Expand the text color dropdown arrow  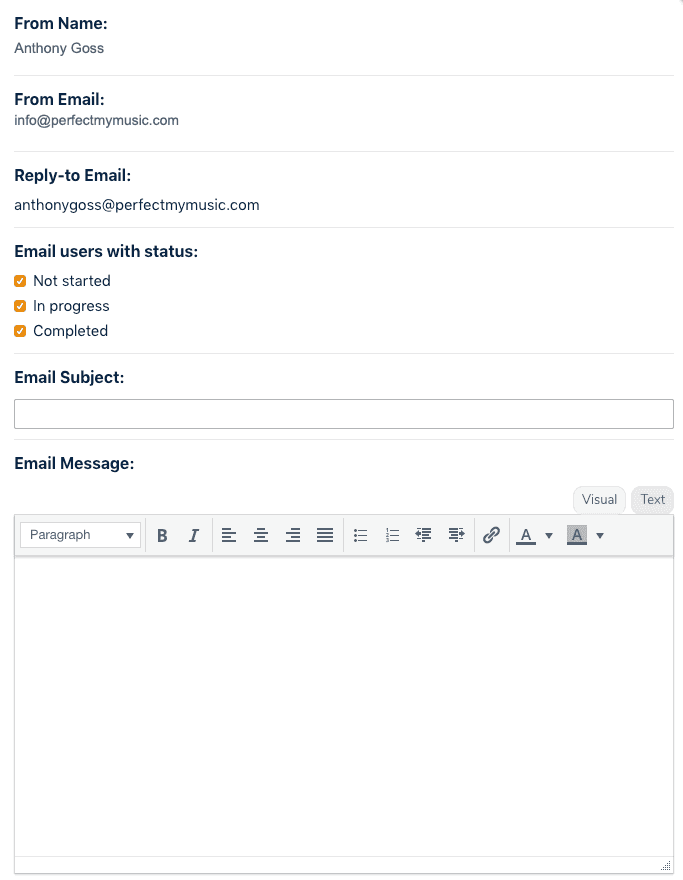549,535
